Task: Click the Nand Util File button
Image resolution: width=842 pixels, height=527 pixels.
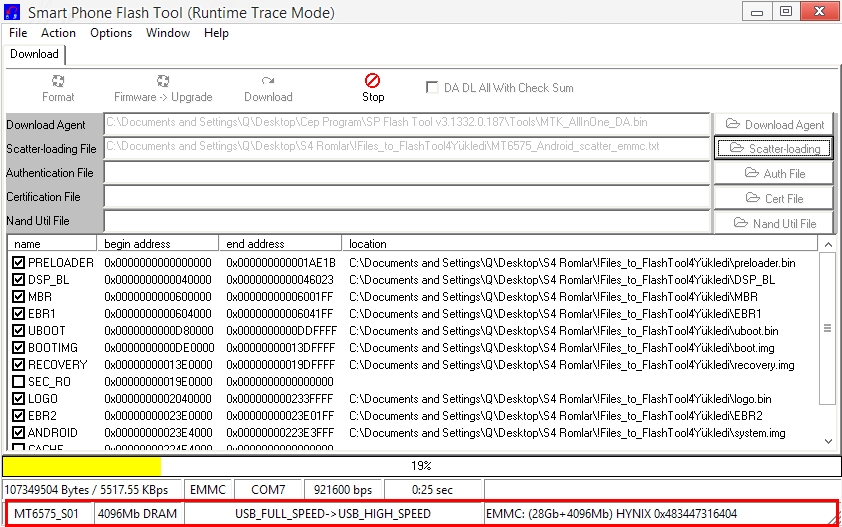Action: click(773, 223)
